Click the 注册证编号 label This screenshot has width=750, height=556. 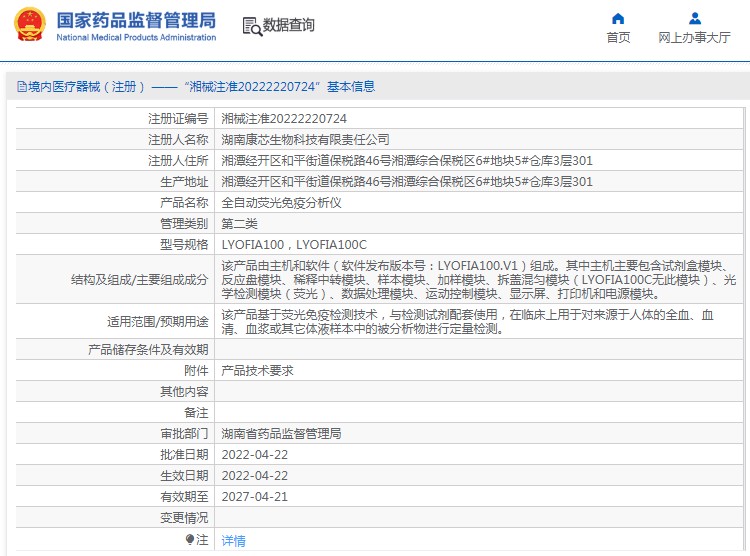pyautogui.click(x=178, y=119)
